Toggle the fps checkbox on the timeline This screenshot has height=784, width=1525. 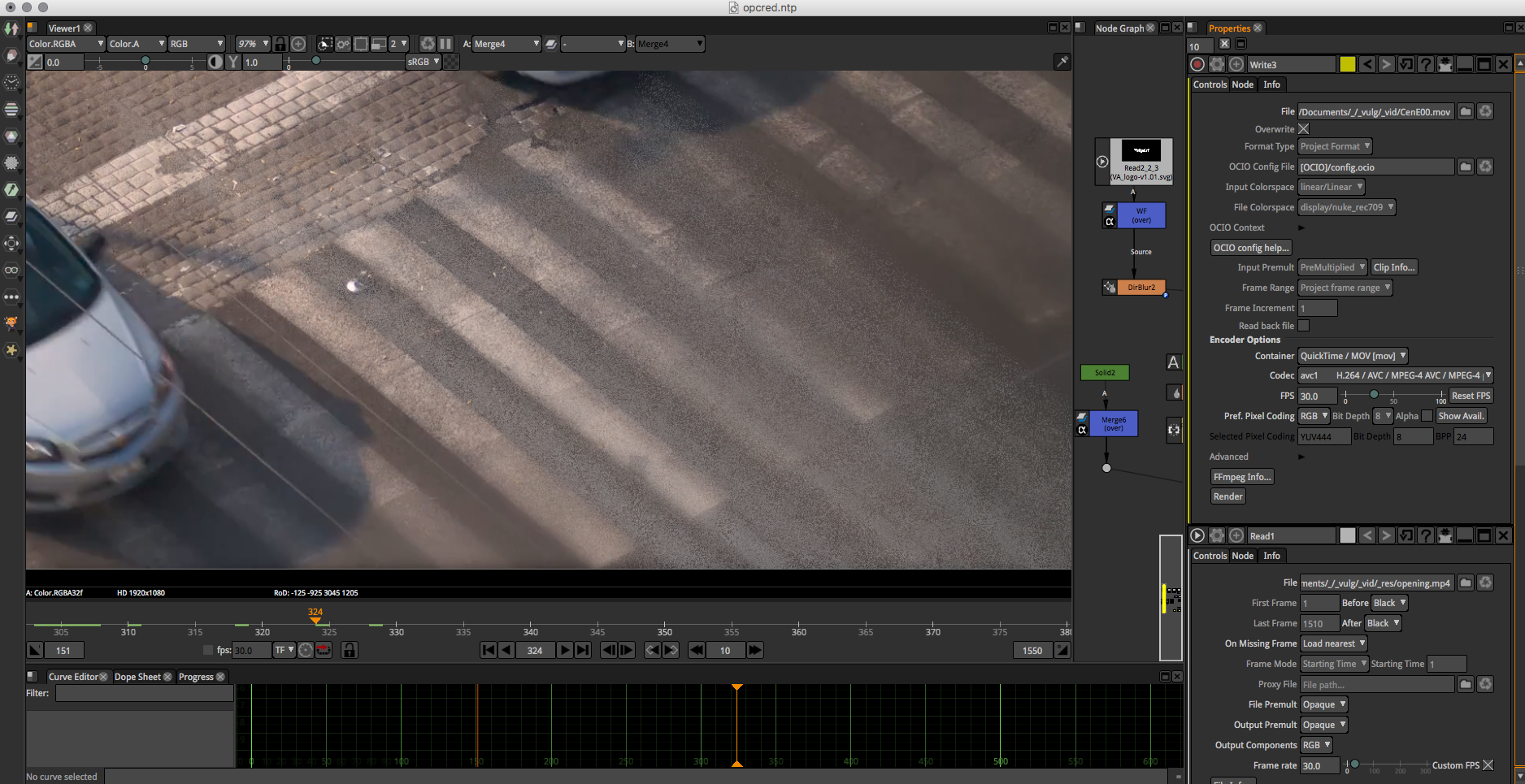click(207, 650)
